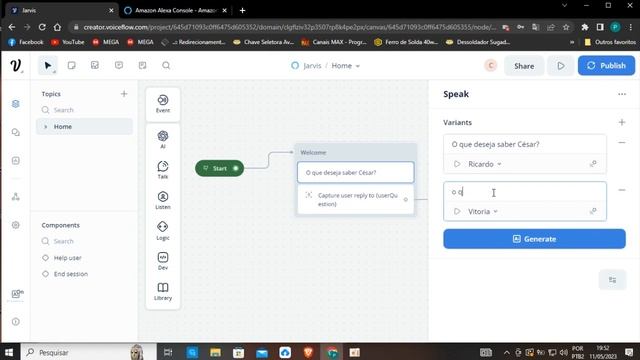Screen dimensions: 640x360
Task: Click the Topics search field
Action: coord(84,110)
